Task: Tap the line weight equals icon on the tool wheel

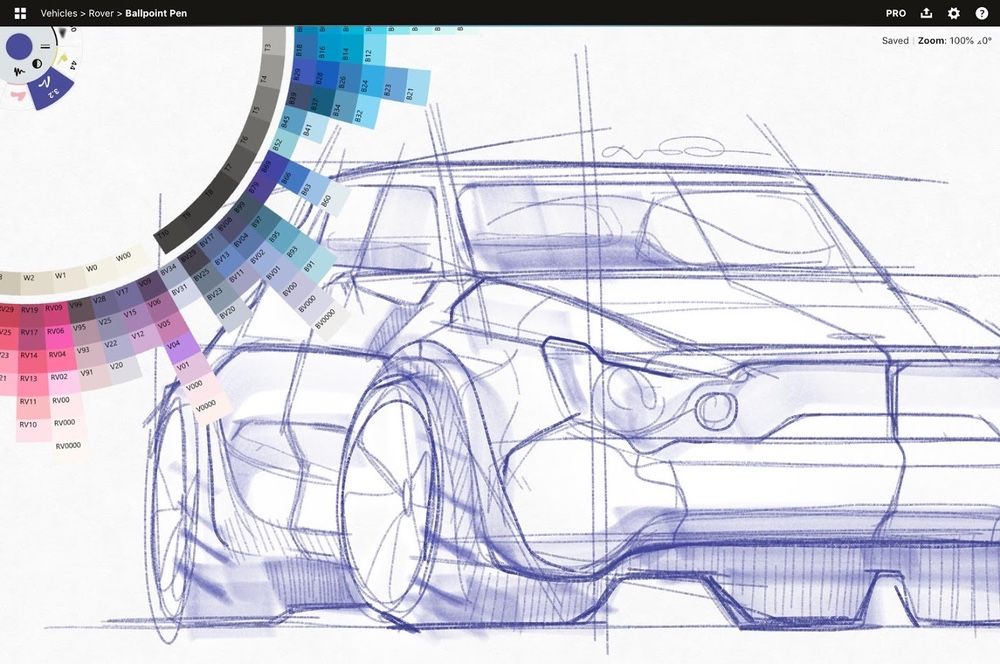Action: 45,44
